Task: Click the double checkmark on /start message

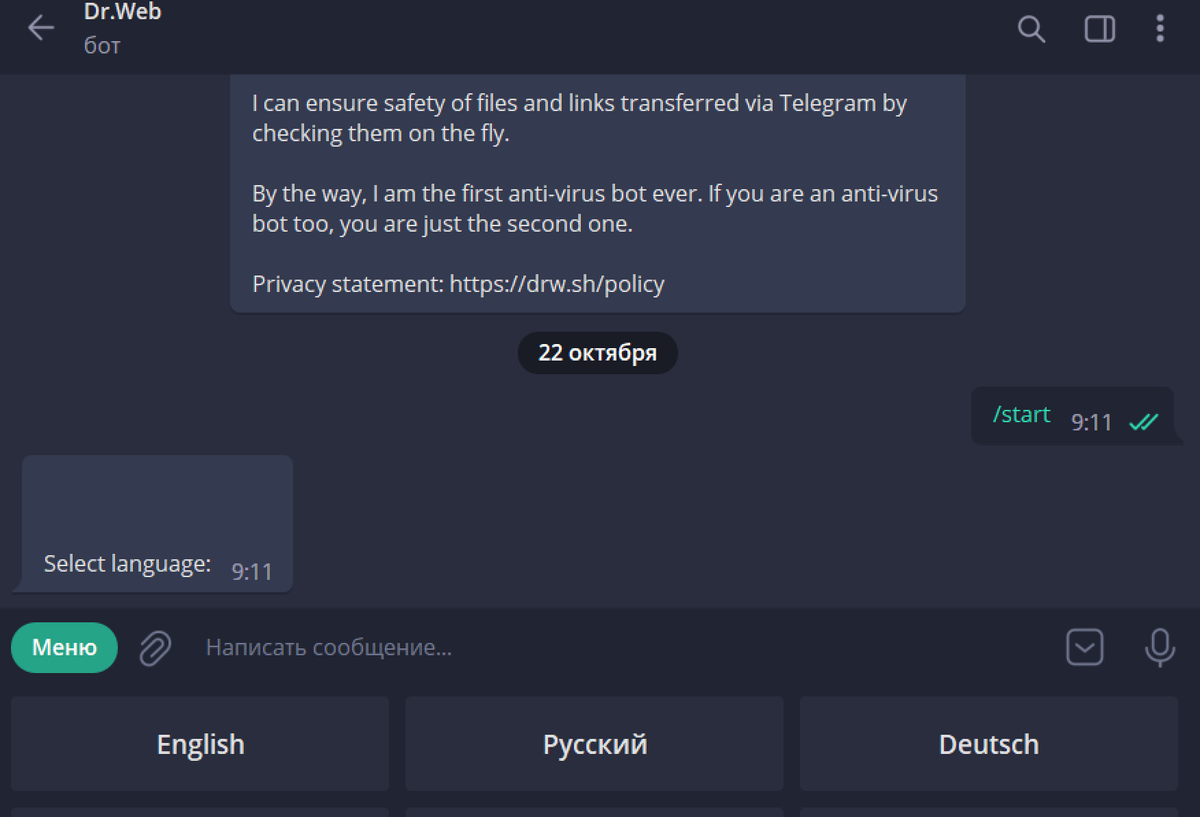Action: click(x=1142, y=423)
